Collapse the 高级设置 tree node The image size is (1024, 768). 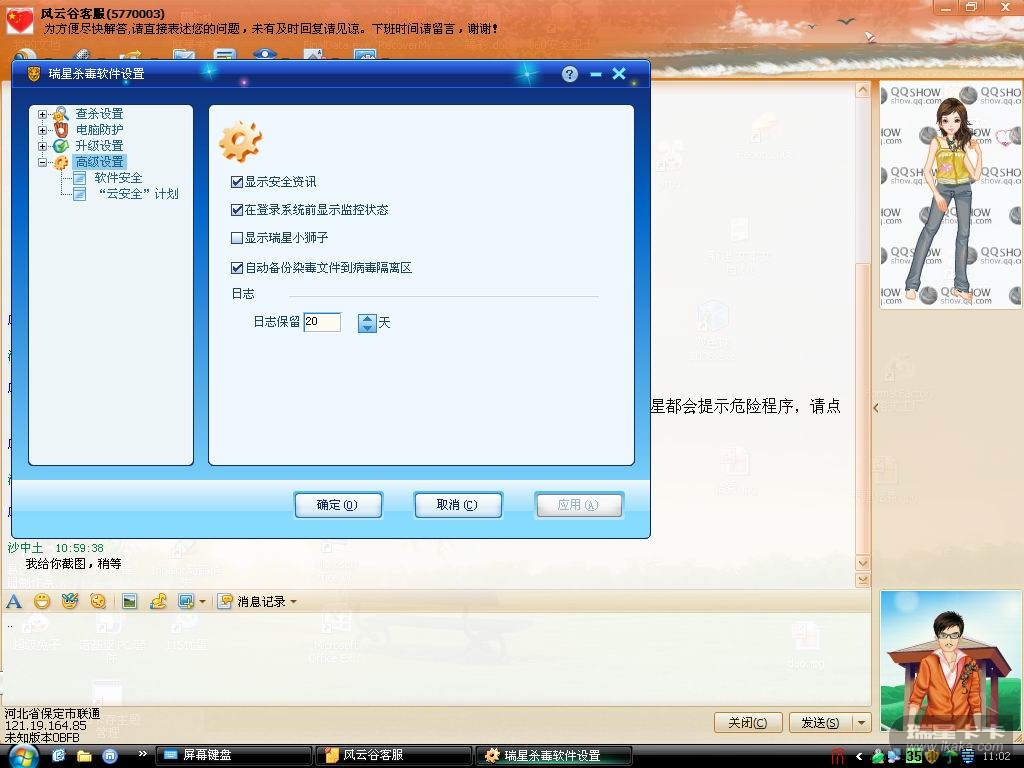tap(42, 162)
